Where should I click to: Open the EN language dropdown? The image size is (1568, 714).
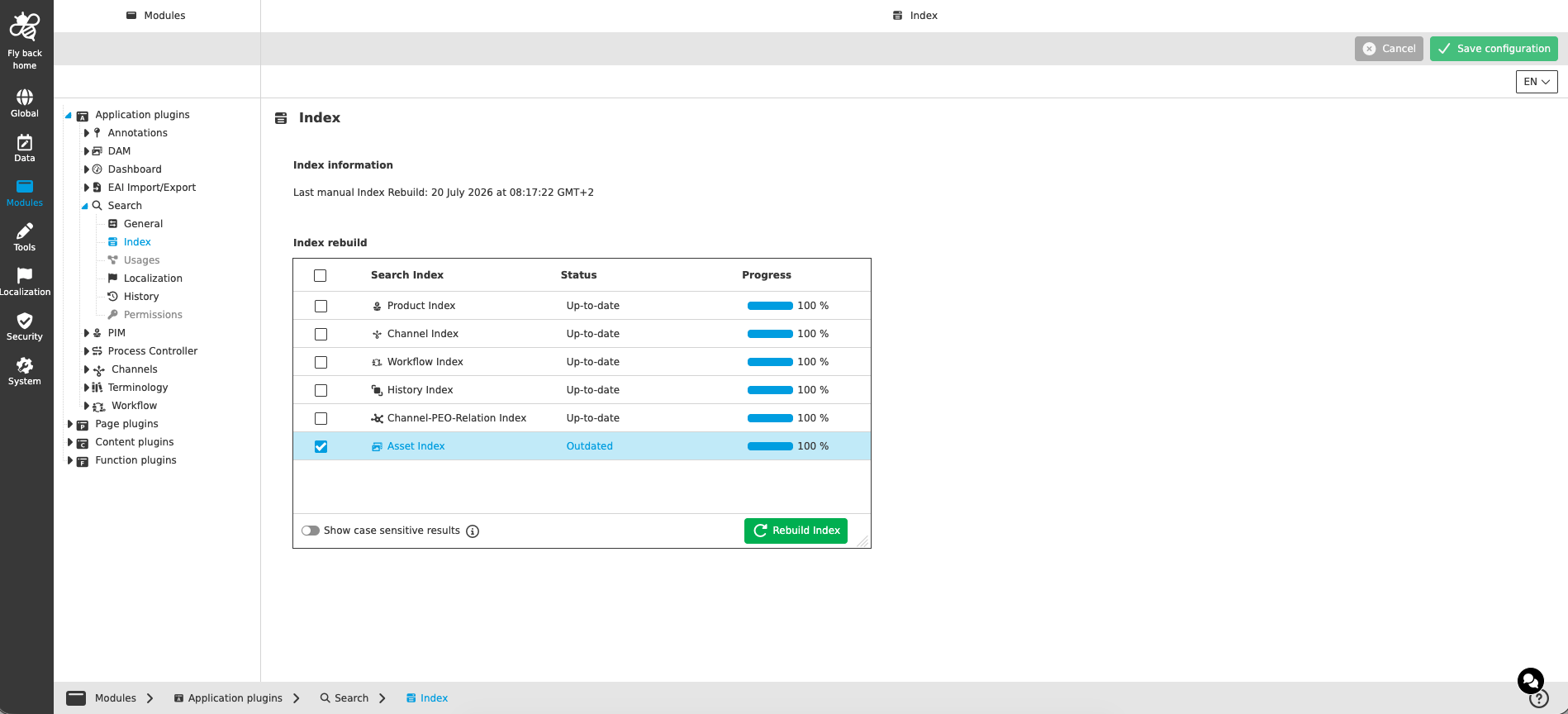(x=1537, y=82)
